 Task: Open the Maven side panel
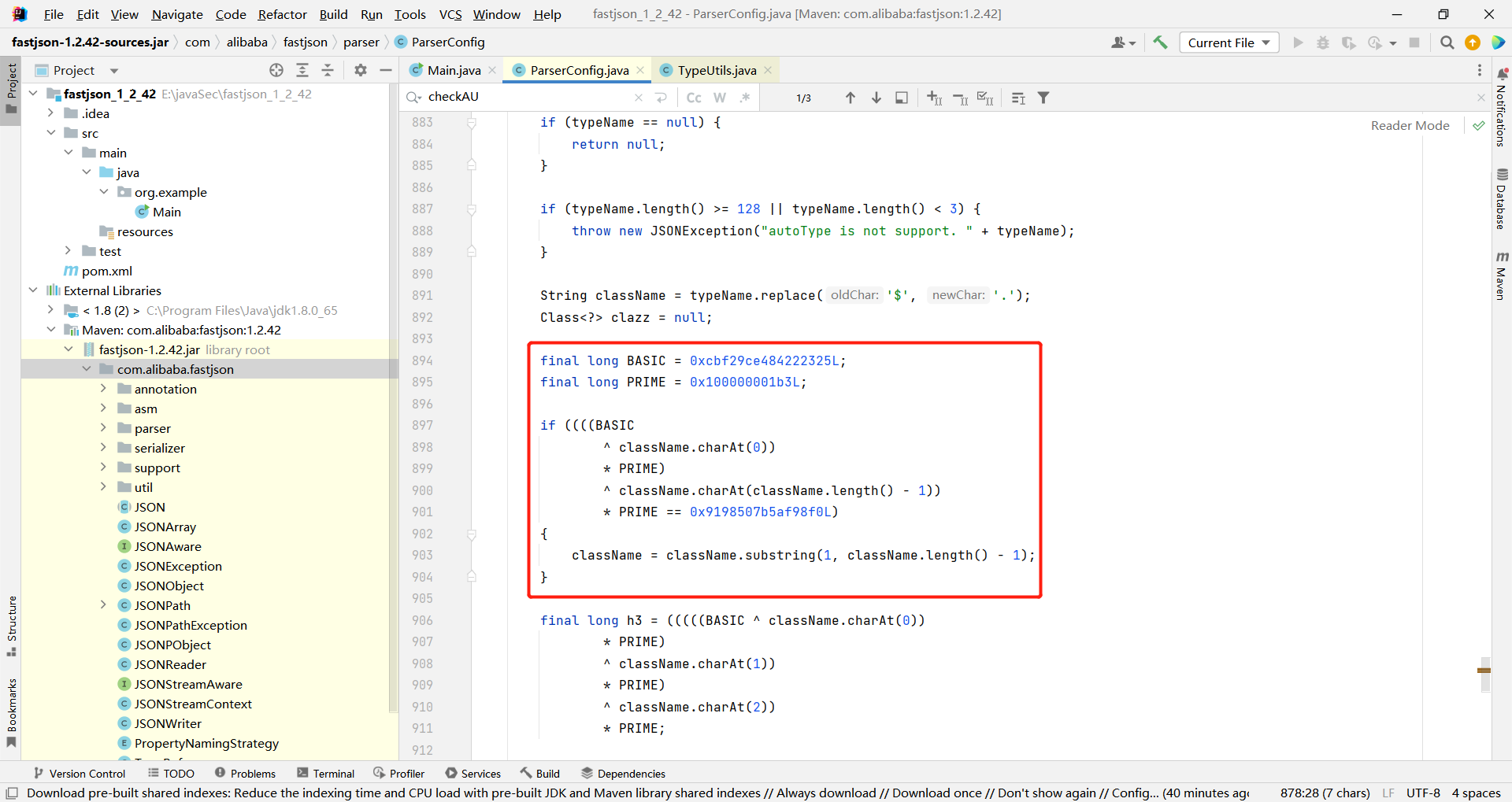[x=1502, y=275]
